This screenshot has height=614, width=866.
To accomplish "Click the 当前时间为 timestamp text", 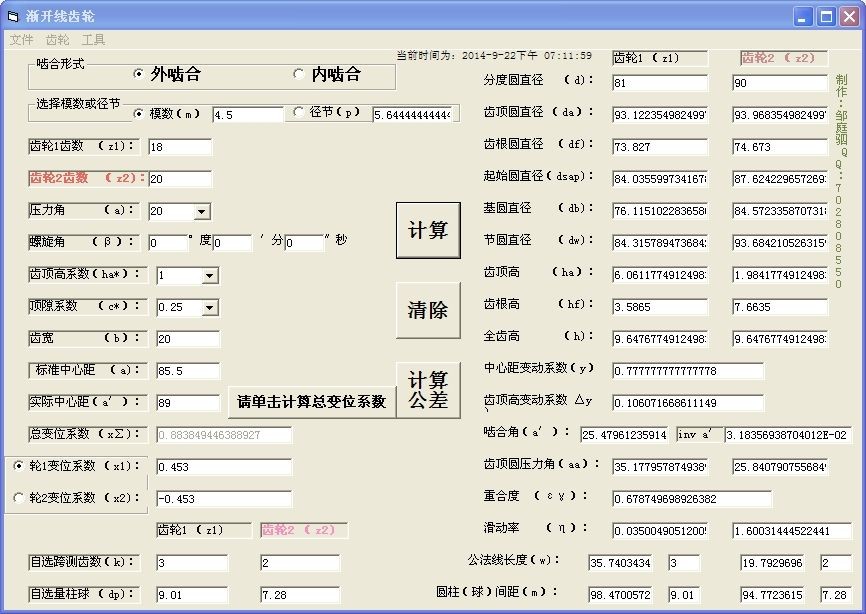I will (x=494, y=55).
